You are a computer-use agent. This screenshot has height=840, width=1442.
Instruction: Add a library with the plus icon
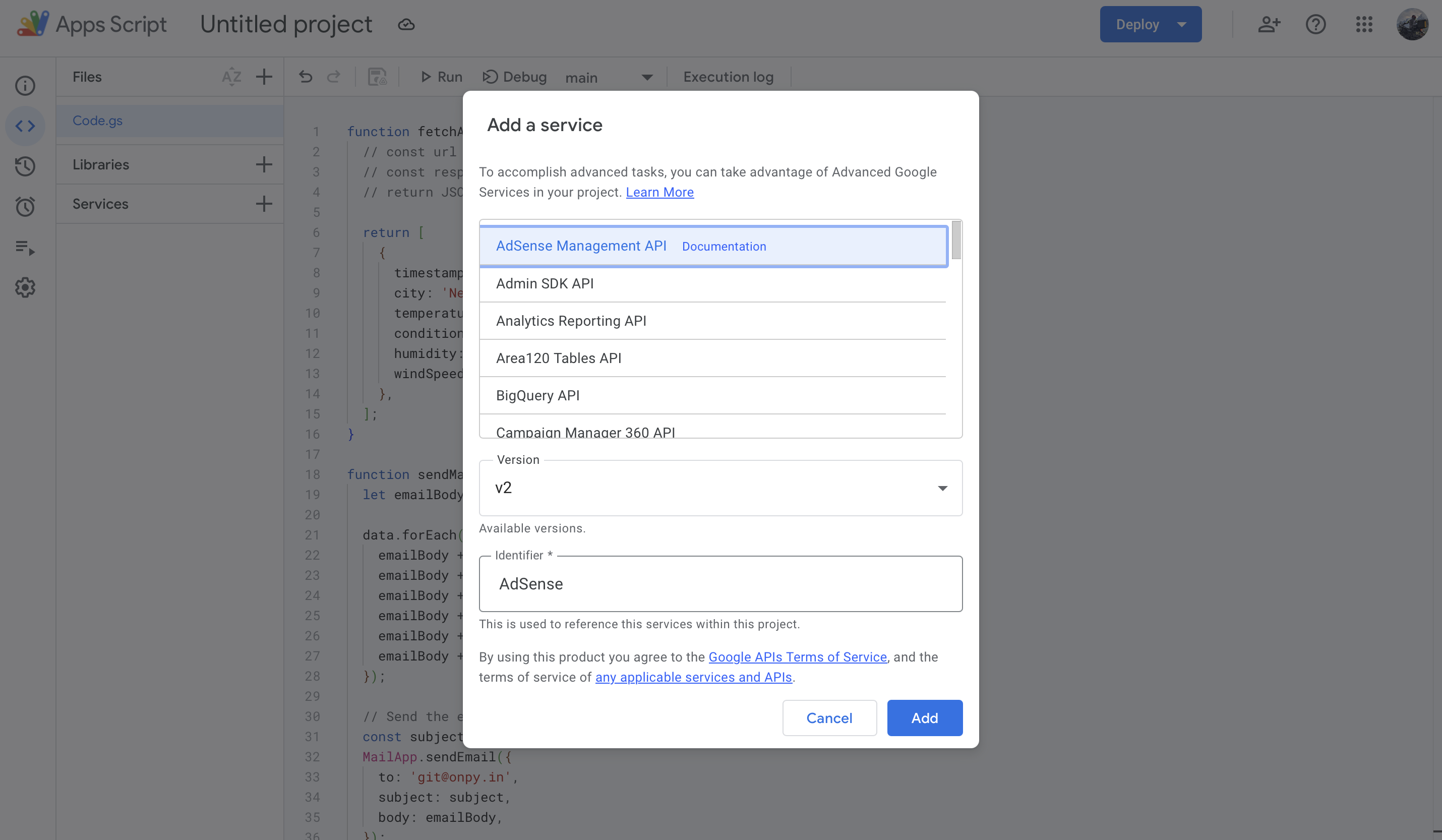[x=264, y=164]
